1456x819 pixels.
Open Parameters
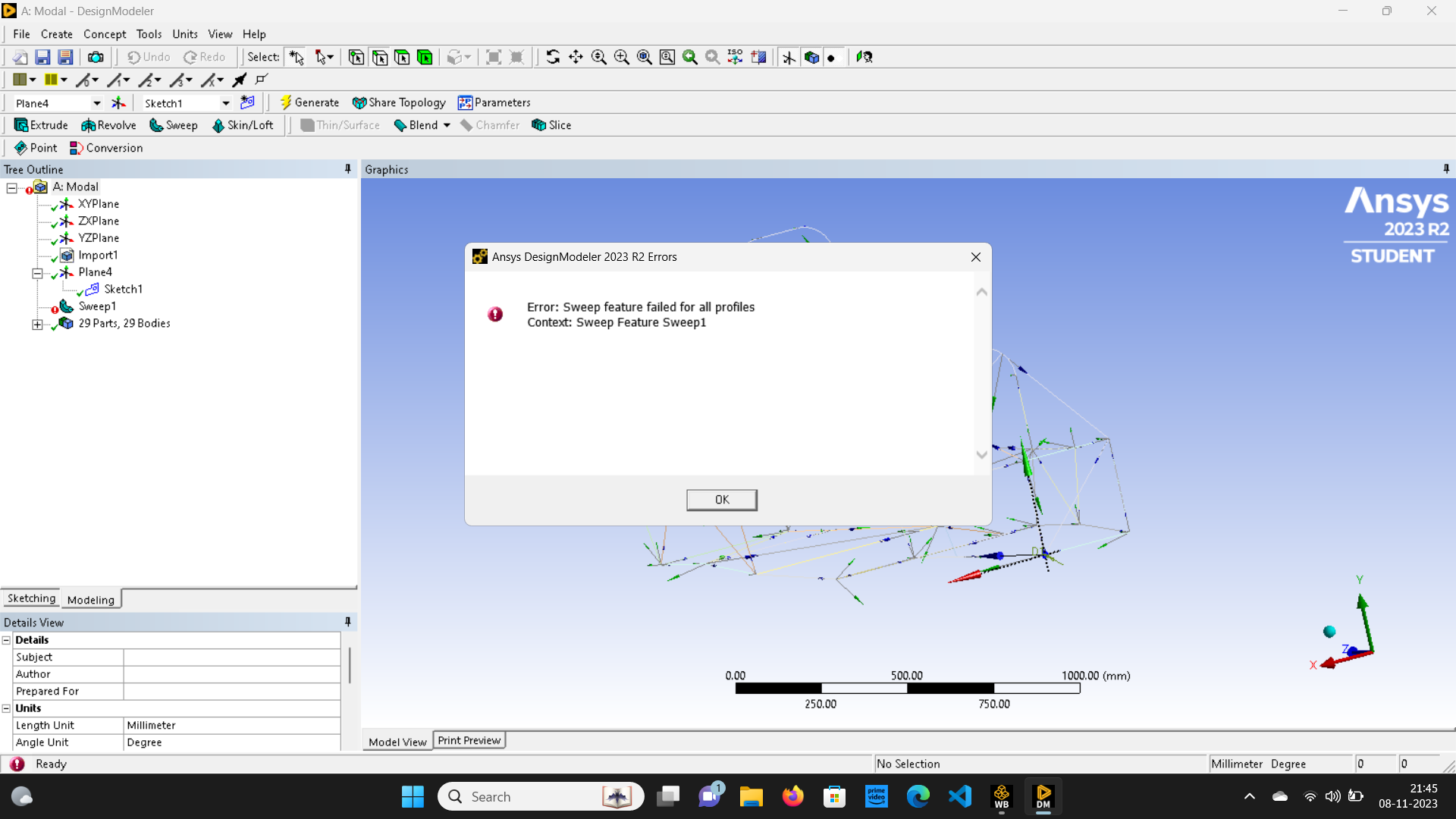pos(494,102)
